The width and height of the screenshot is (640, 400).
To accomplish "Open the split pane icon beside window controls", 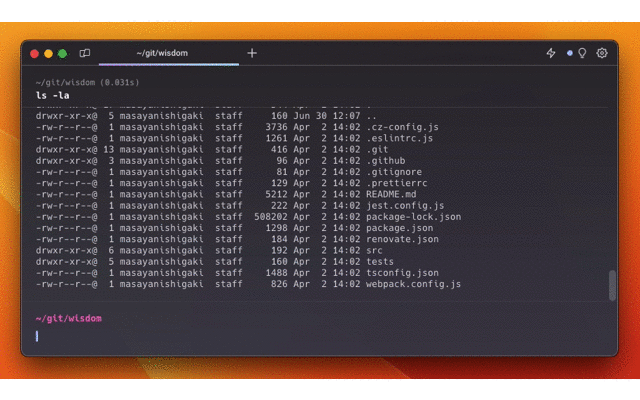I will point(85,53).
